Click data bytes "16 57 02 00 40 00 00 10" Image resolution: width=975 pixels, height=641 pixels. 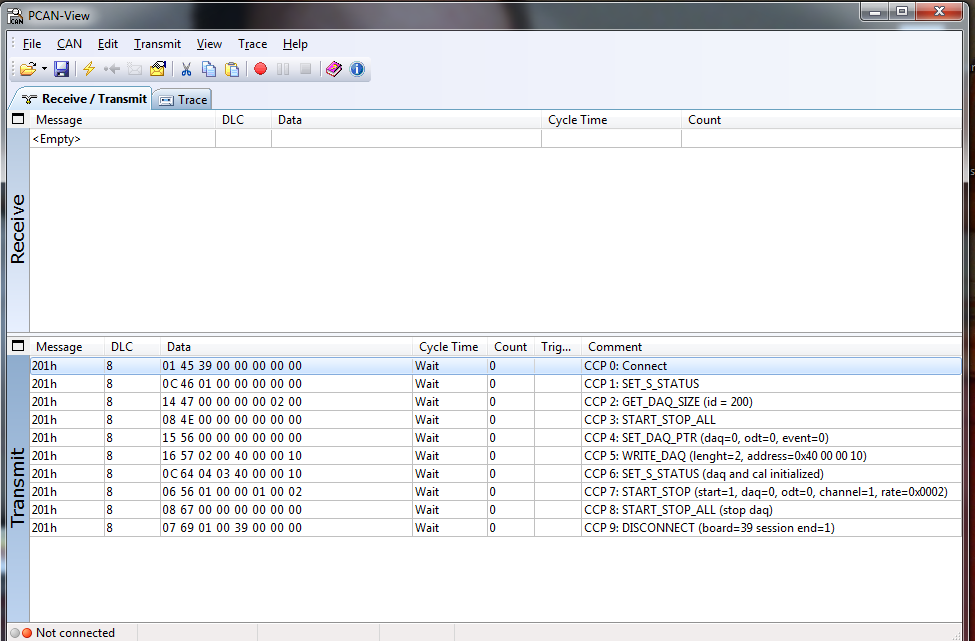(x=232, y=456)
